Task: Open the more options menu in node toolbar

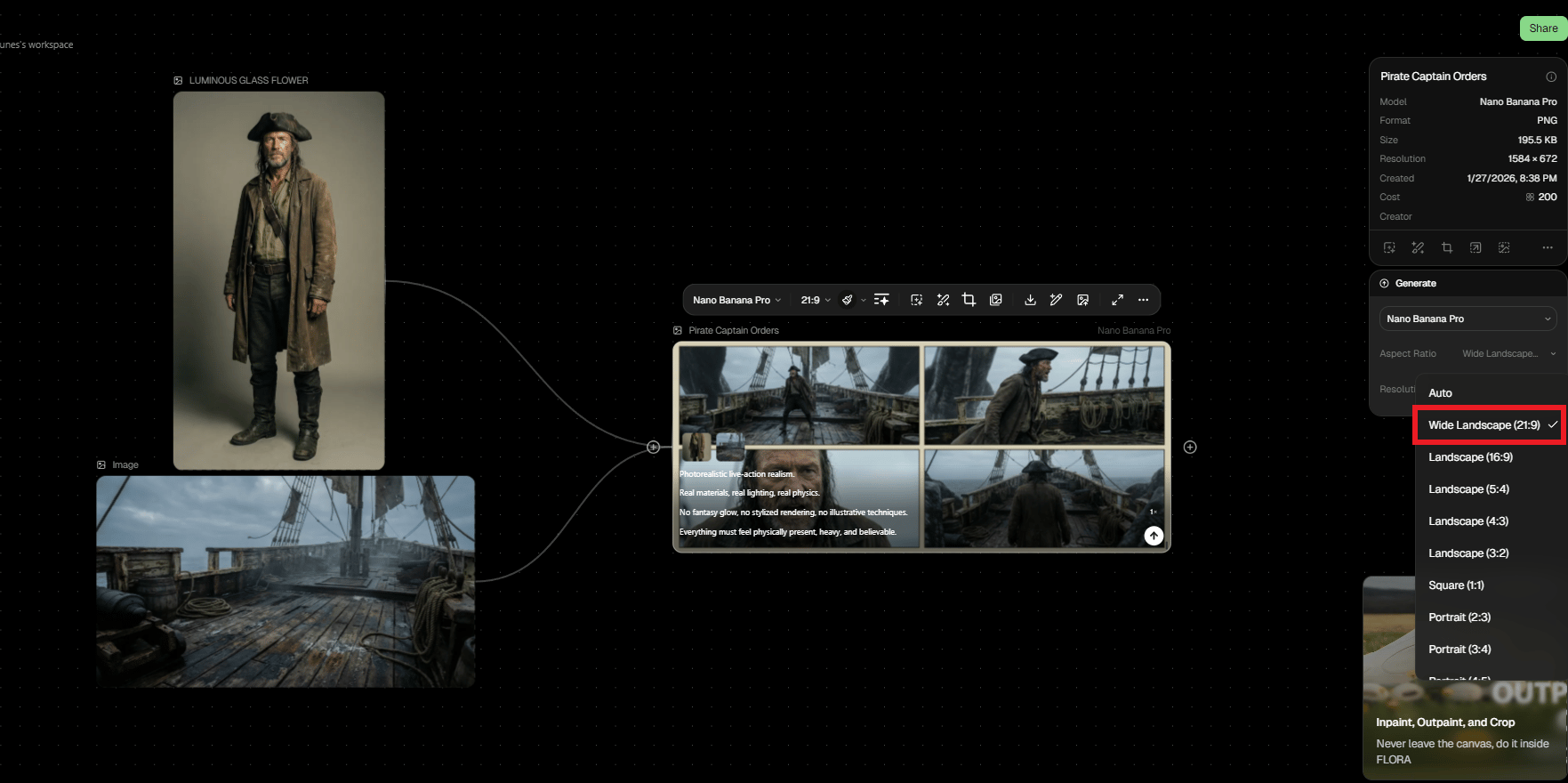Action: [x=1144, y=300]
